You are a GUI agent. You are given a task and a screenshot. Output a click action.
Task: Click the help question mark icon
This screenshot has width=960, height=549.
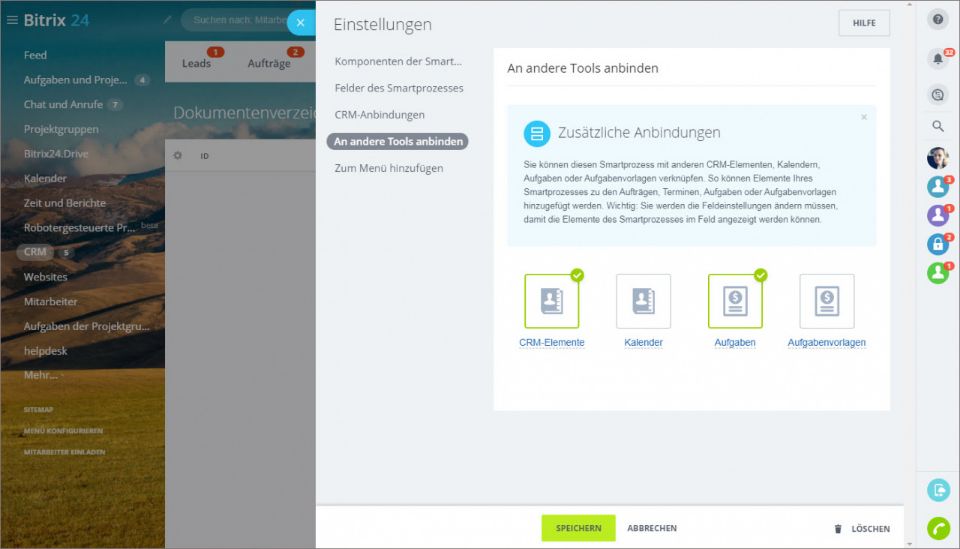(937, 19)
